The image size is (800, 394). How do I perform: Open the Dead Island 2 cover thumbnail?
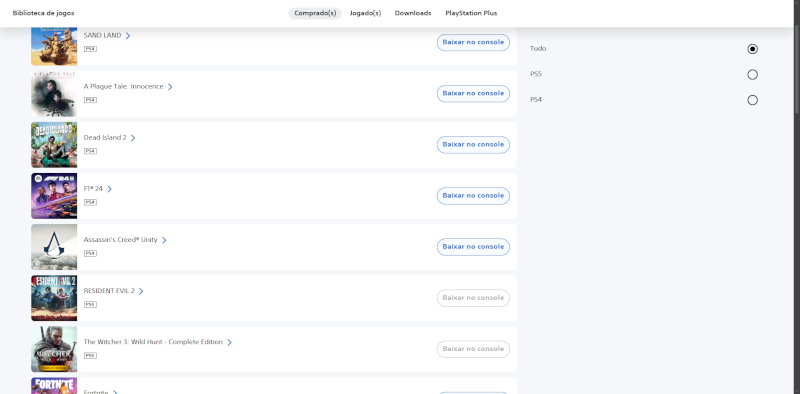(54, 145)
